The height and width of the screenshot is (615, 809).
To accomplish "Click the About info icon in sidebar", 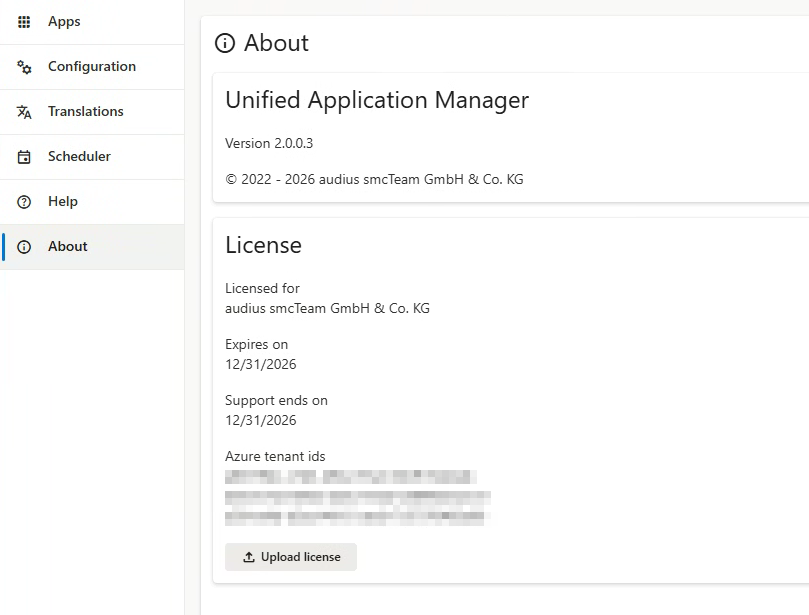I will (x=24, y=247).
